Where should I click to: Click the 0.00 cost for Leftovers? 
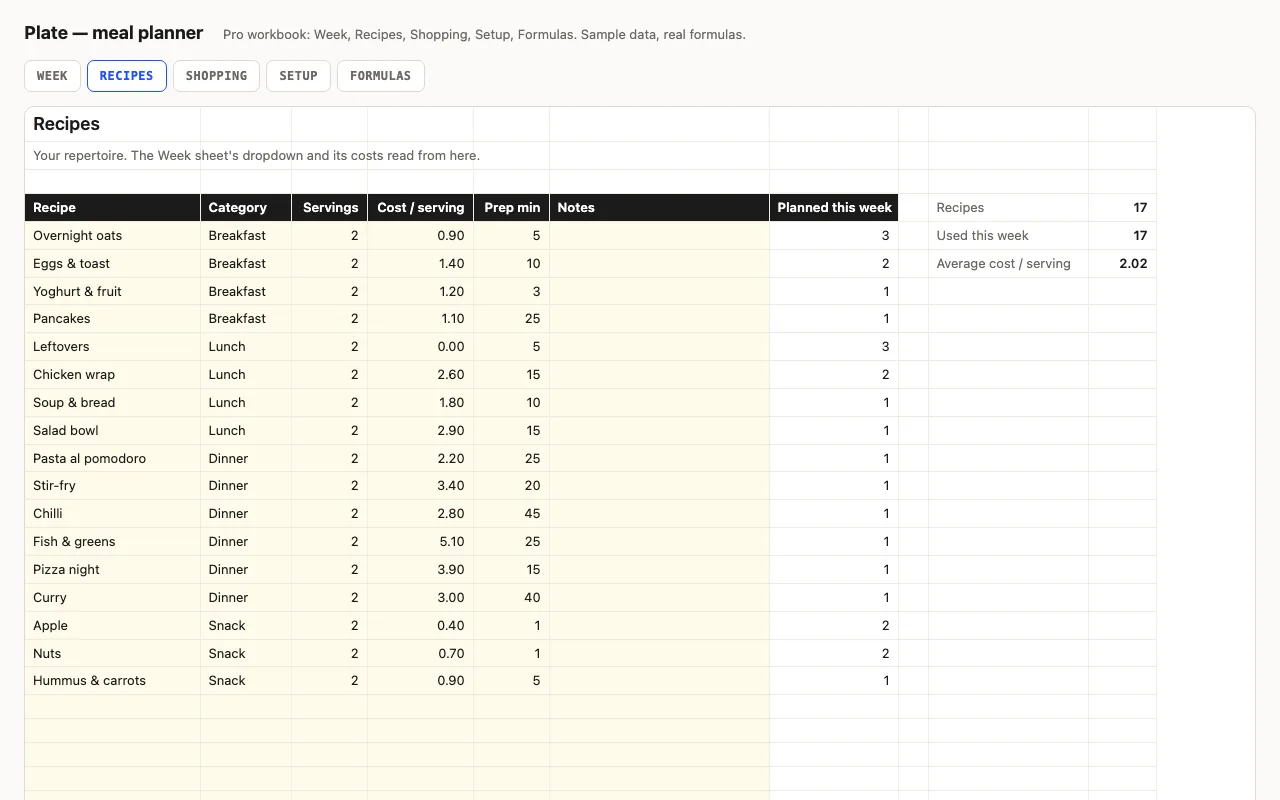421,347
